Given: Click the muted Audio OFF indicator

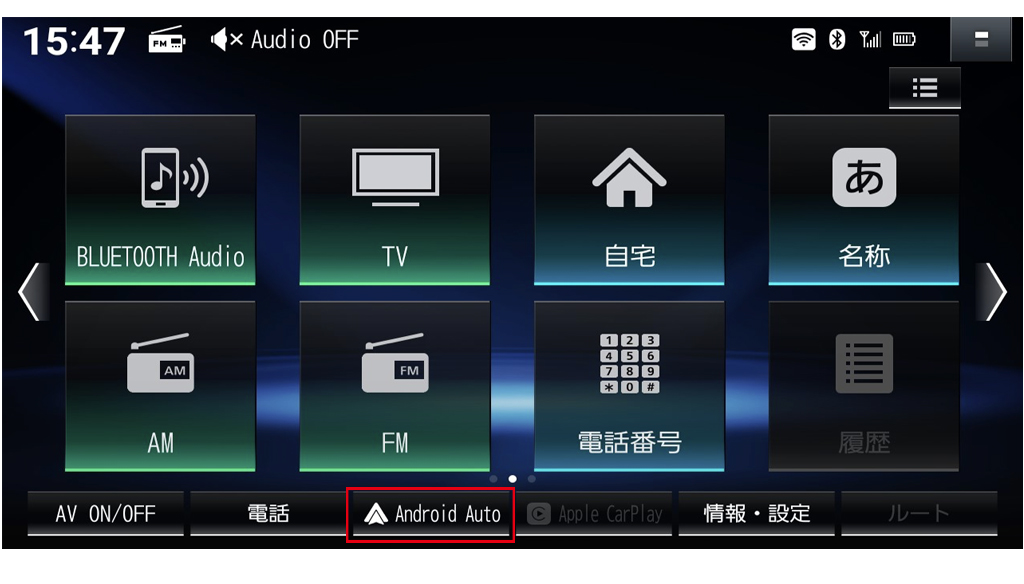Looking at the screenshot, I should [284, 40].
